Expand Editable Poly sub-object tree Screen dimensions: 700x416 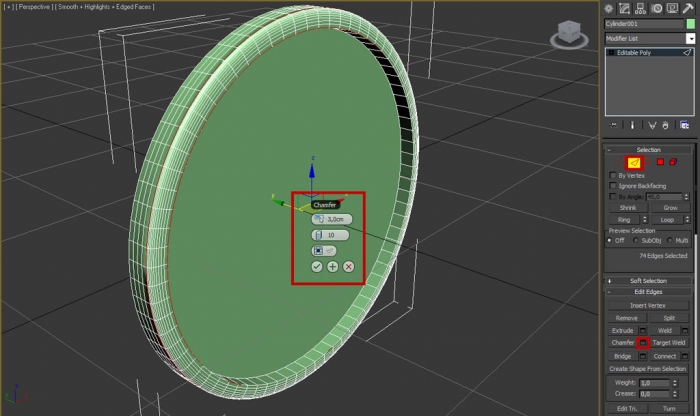611,53
